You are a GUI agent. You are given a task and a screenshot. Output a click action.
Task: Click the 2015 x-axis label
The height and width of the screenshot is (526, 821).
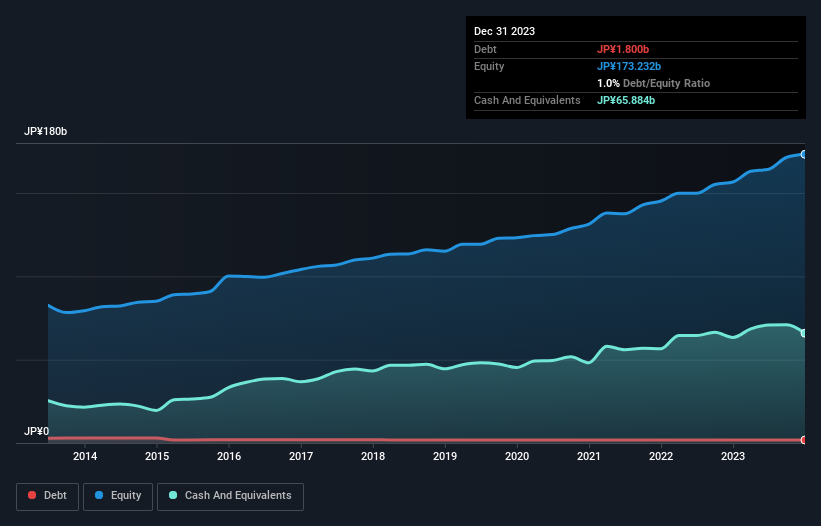pyautogui.click(x=157, y=456)
